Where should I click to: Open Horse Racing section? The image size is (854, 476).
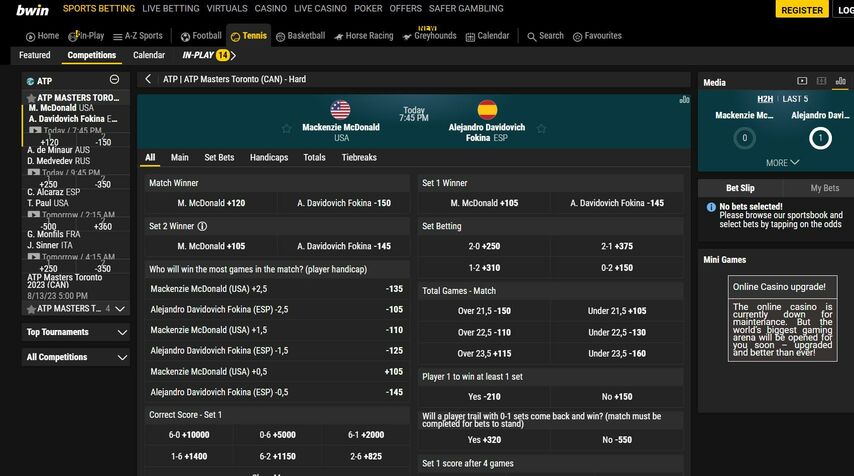pos(363,36)
